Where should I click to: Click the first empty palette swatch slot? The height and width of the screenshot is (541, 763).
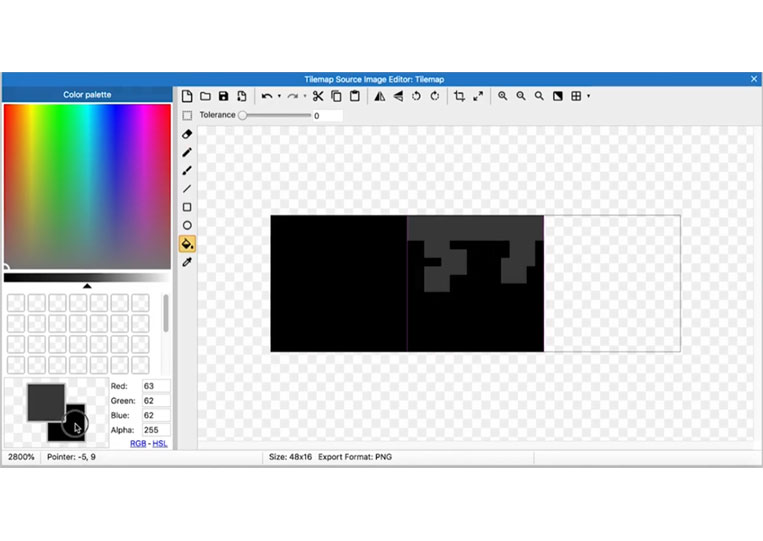[16, 303]
